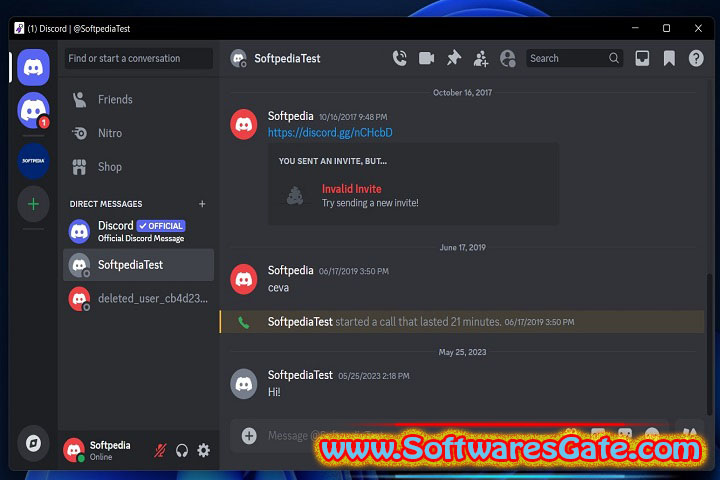Click the 'YOU SENT AN INVITE, BUT...' heading
This screenshot has width=720, height=480.
point(332,161)
